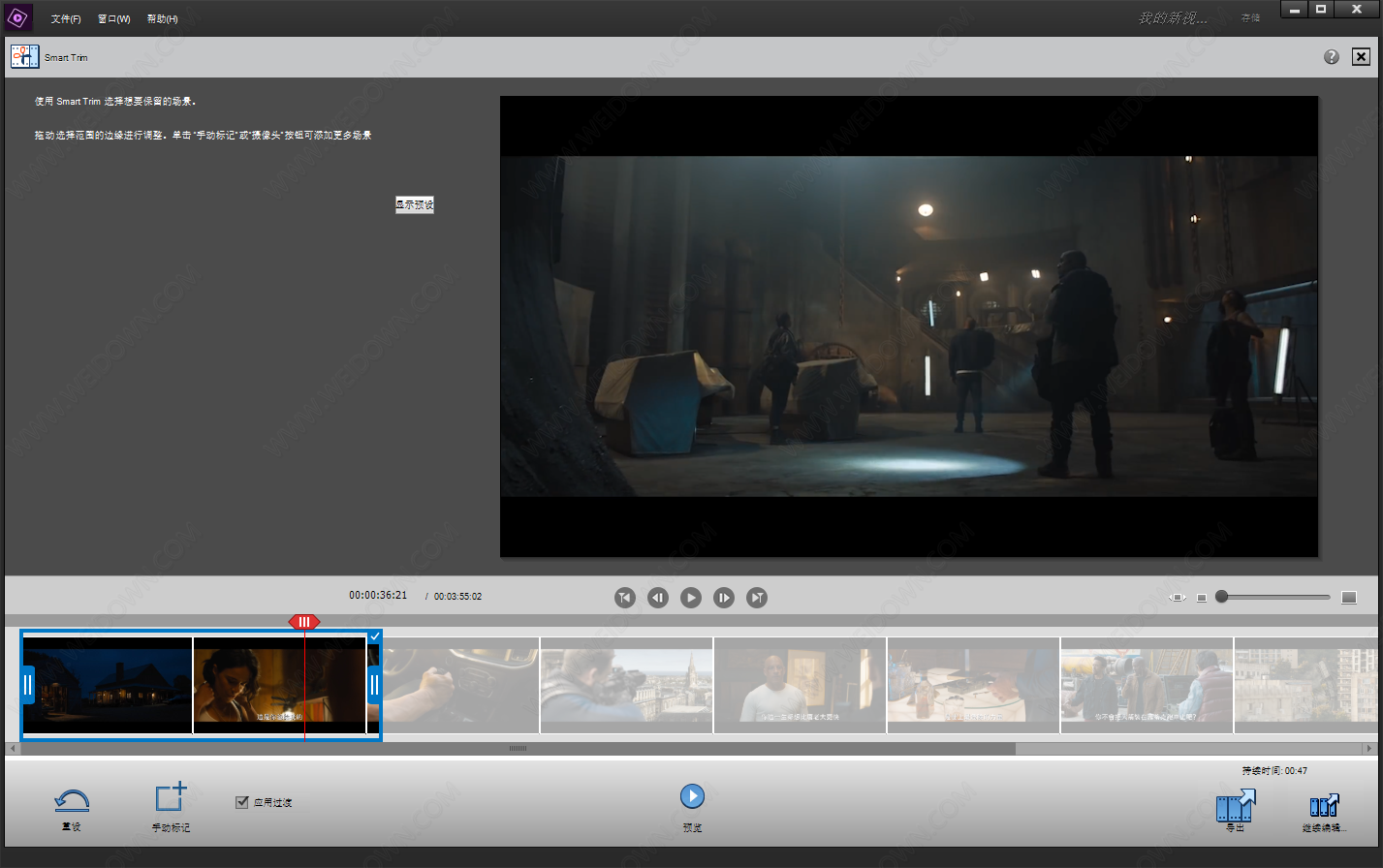Click the 重设 reset arrow icon

pos(72,801)
